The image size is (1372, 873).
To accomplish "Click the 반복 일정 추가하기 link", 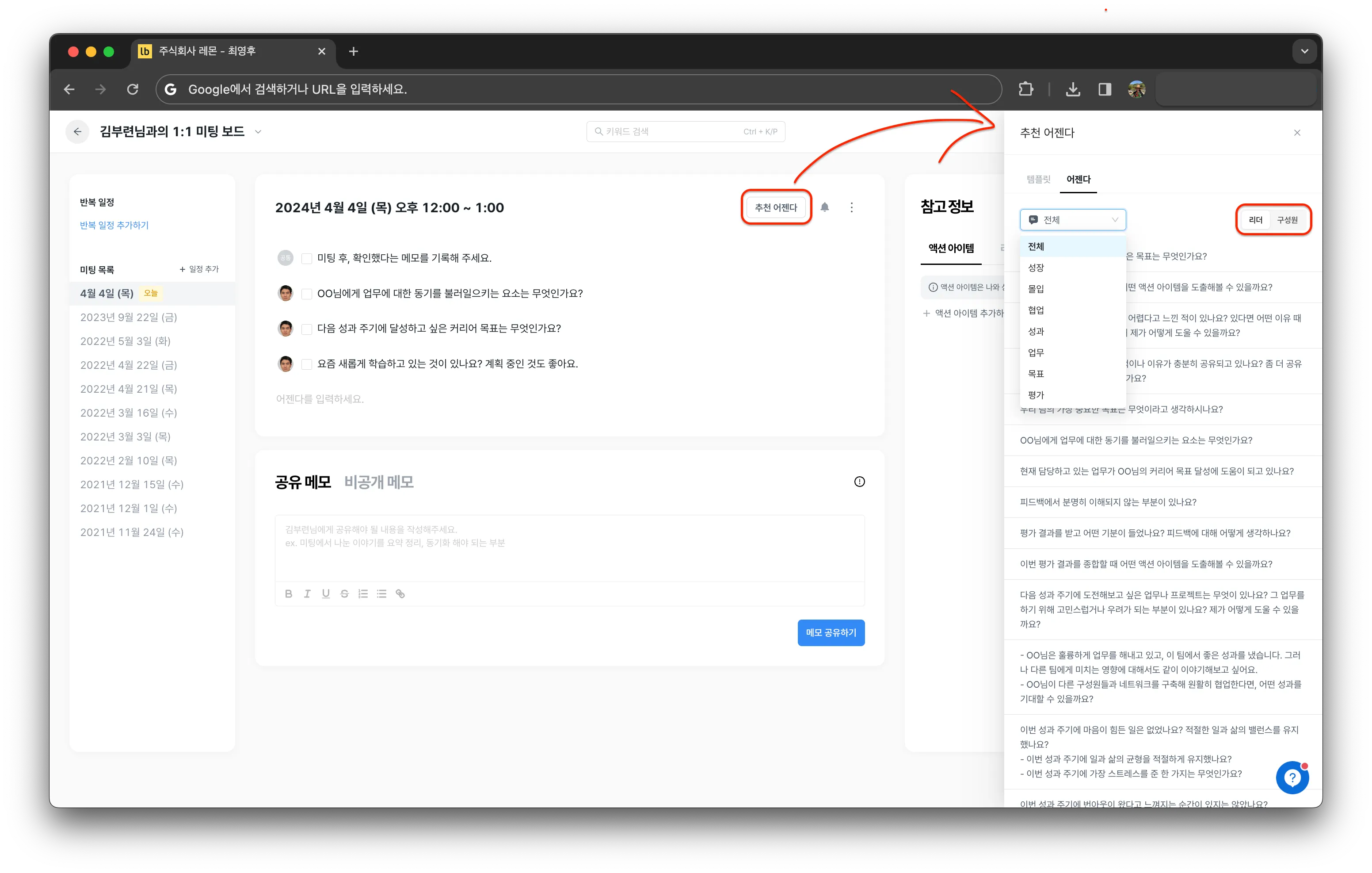I will coord(114,225).
